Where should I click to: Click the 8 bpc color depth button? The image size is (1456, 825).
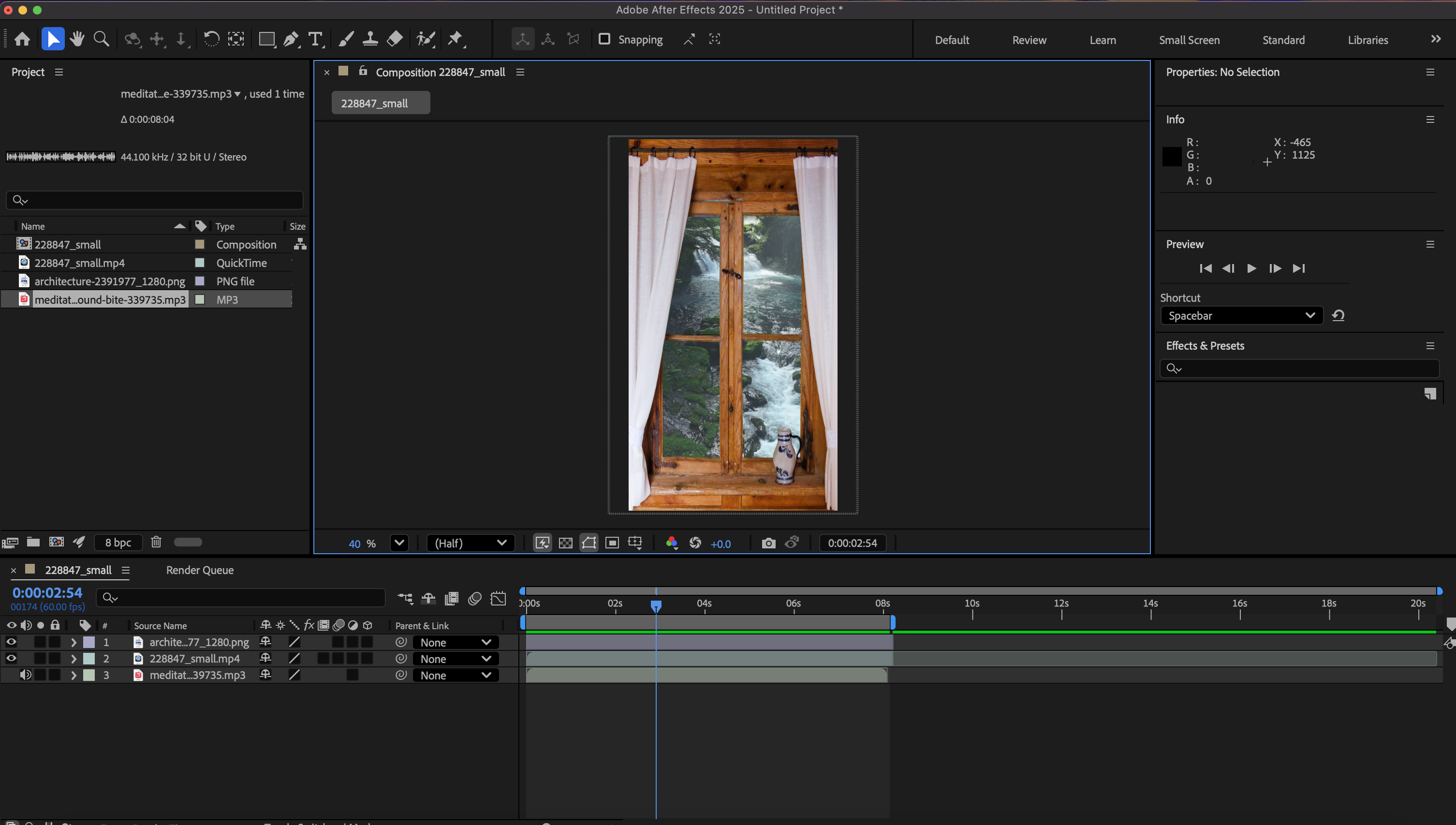(118, 542)
